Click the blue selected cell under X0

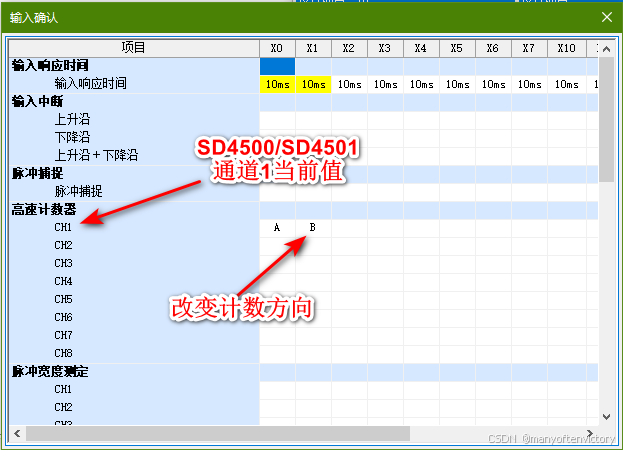click(277, 66)
